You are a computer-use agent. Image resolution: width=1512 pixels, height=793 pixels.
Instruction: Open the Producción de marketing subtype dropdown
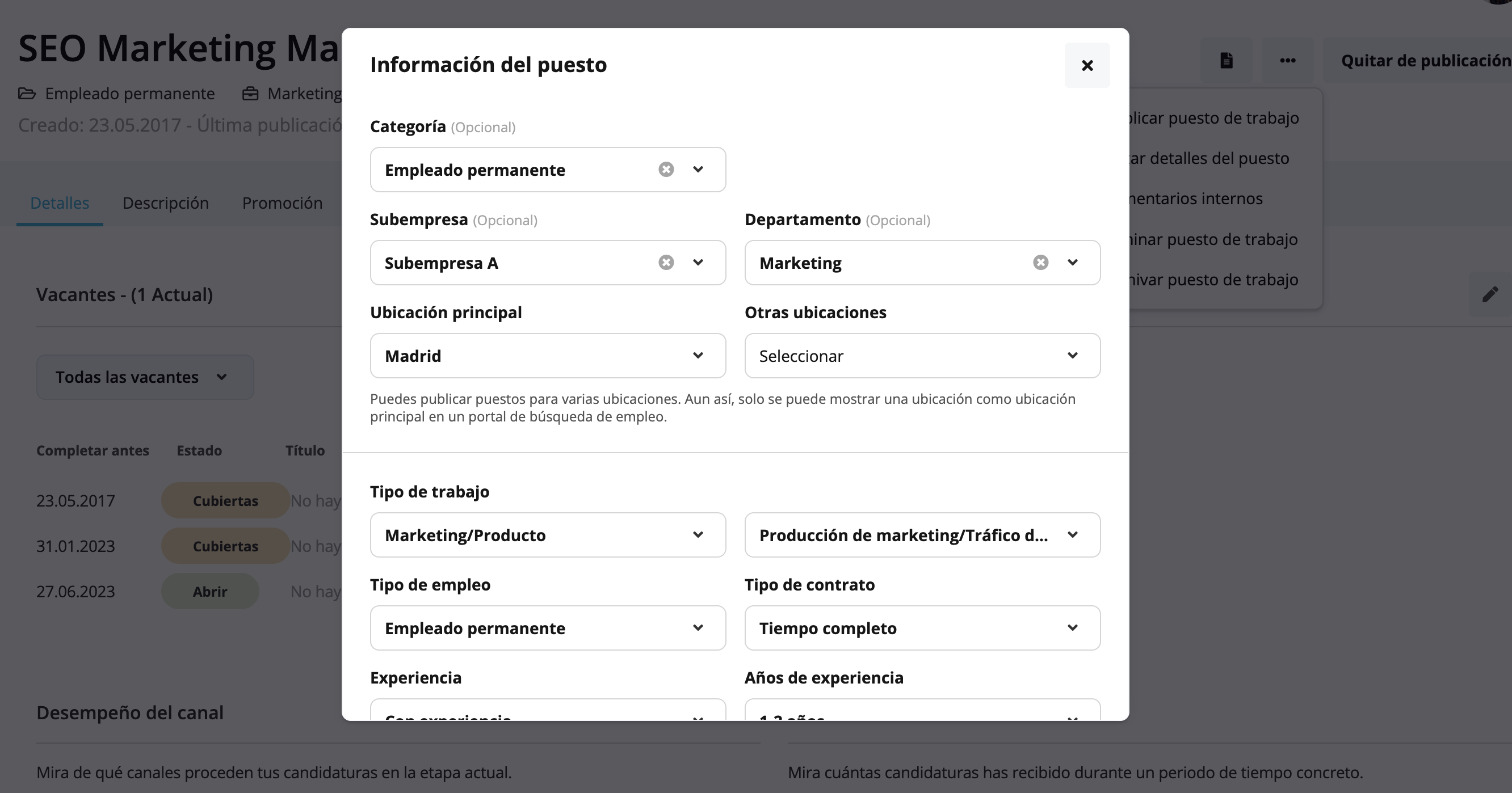[922, 535]
